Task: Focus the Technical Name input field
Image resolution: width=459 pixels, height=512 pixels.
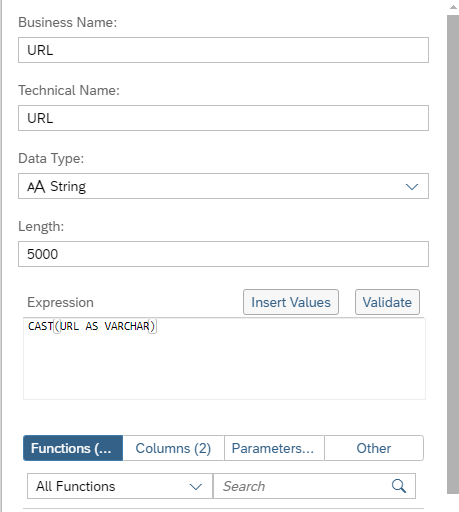Action: (x=223, y=118)
